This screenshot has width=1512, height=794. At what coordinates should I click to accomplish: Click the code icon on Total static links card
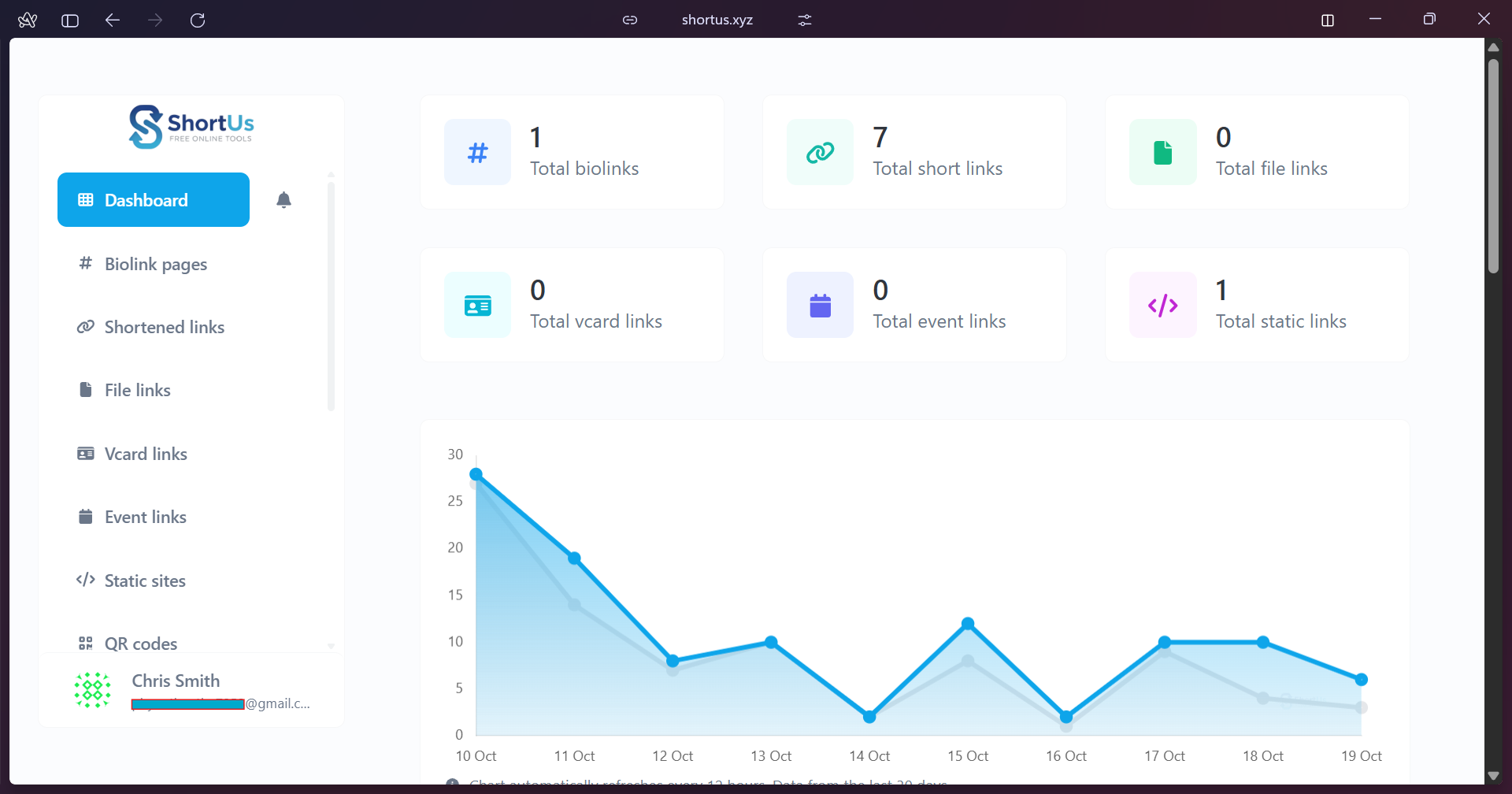(x=1162, y=305)
